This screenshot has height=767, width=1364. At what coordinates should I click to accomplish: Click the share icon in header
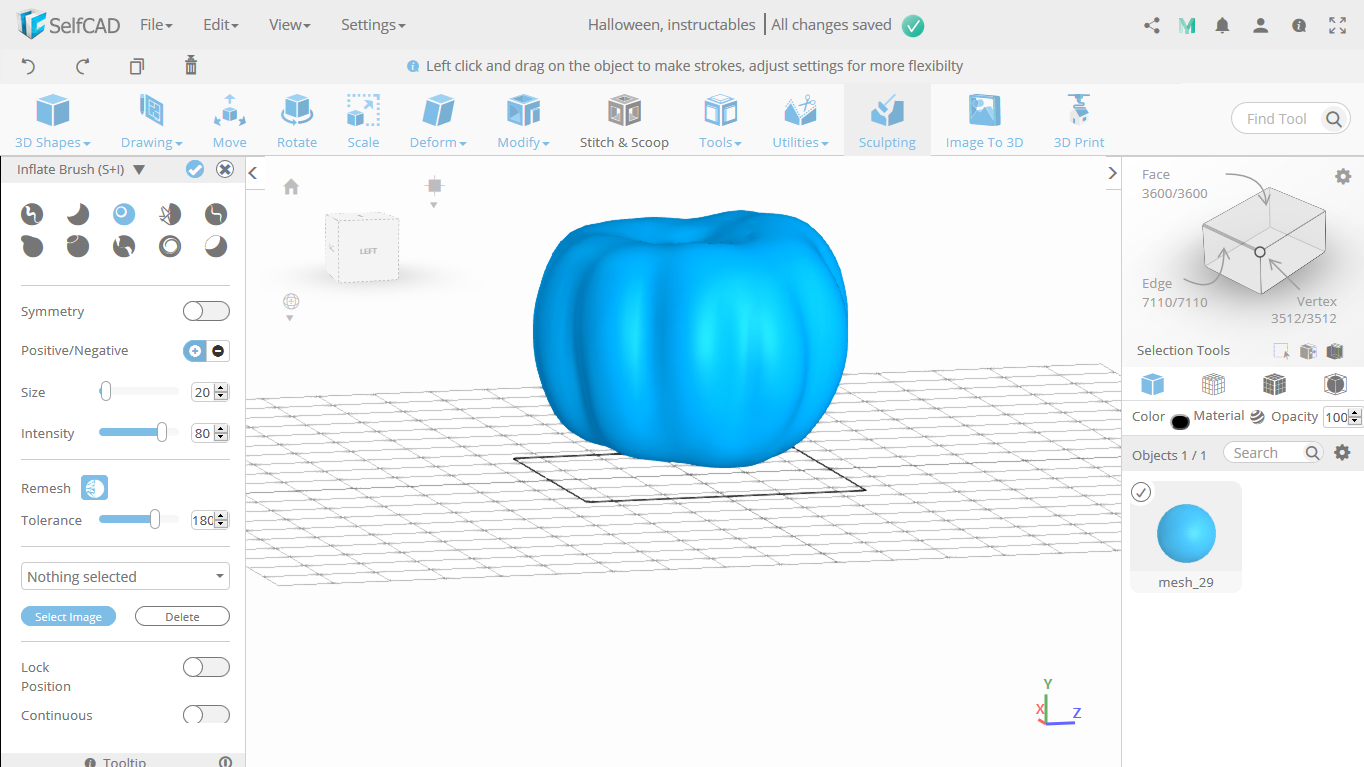pyautogui.click(x=1152, y=26)
